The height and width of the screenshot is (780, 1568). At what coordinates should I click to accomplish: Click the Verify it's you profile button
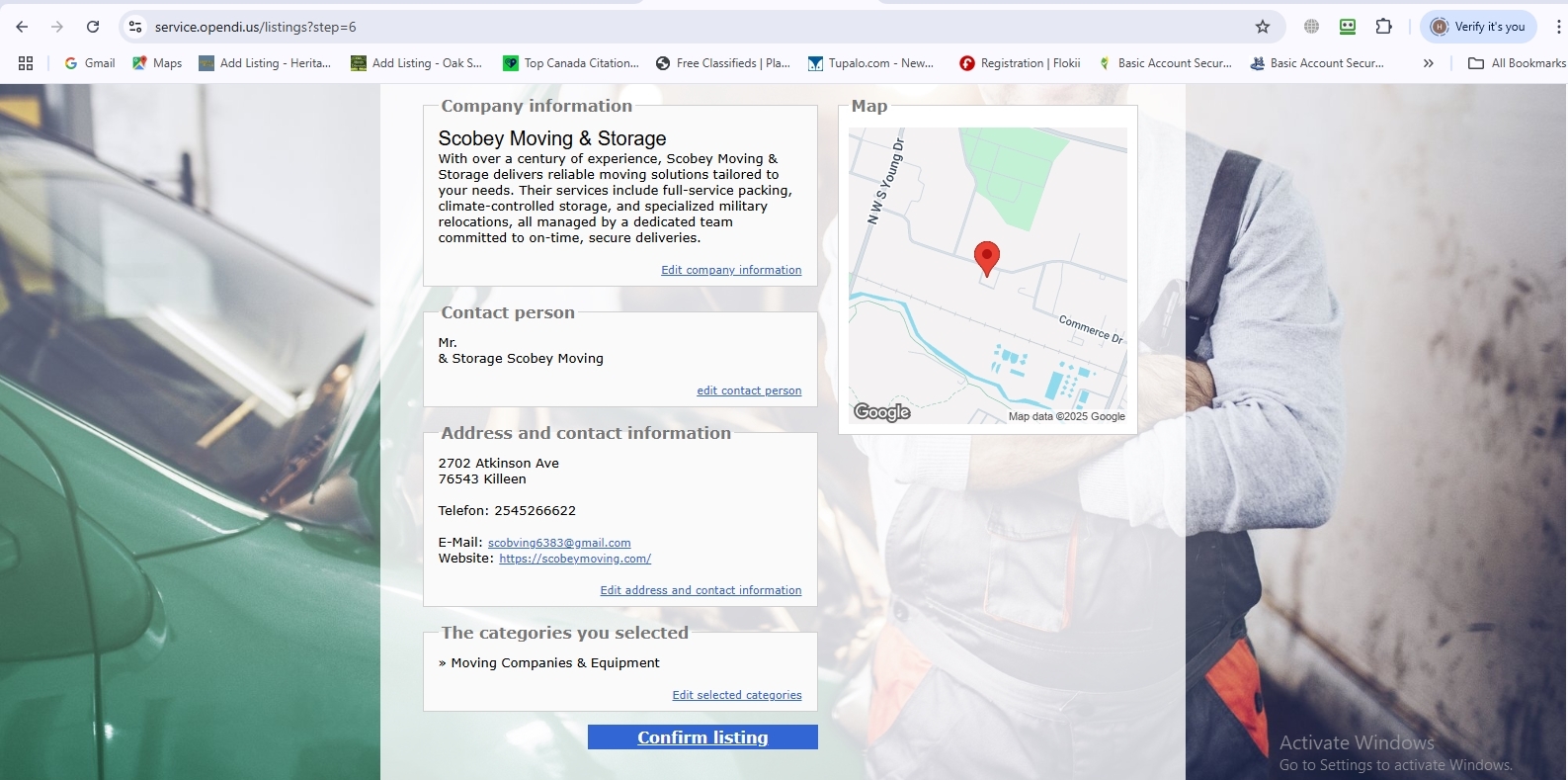(1478, 27)
